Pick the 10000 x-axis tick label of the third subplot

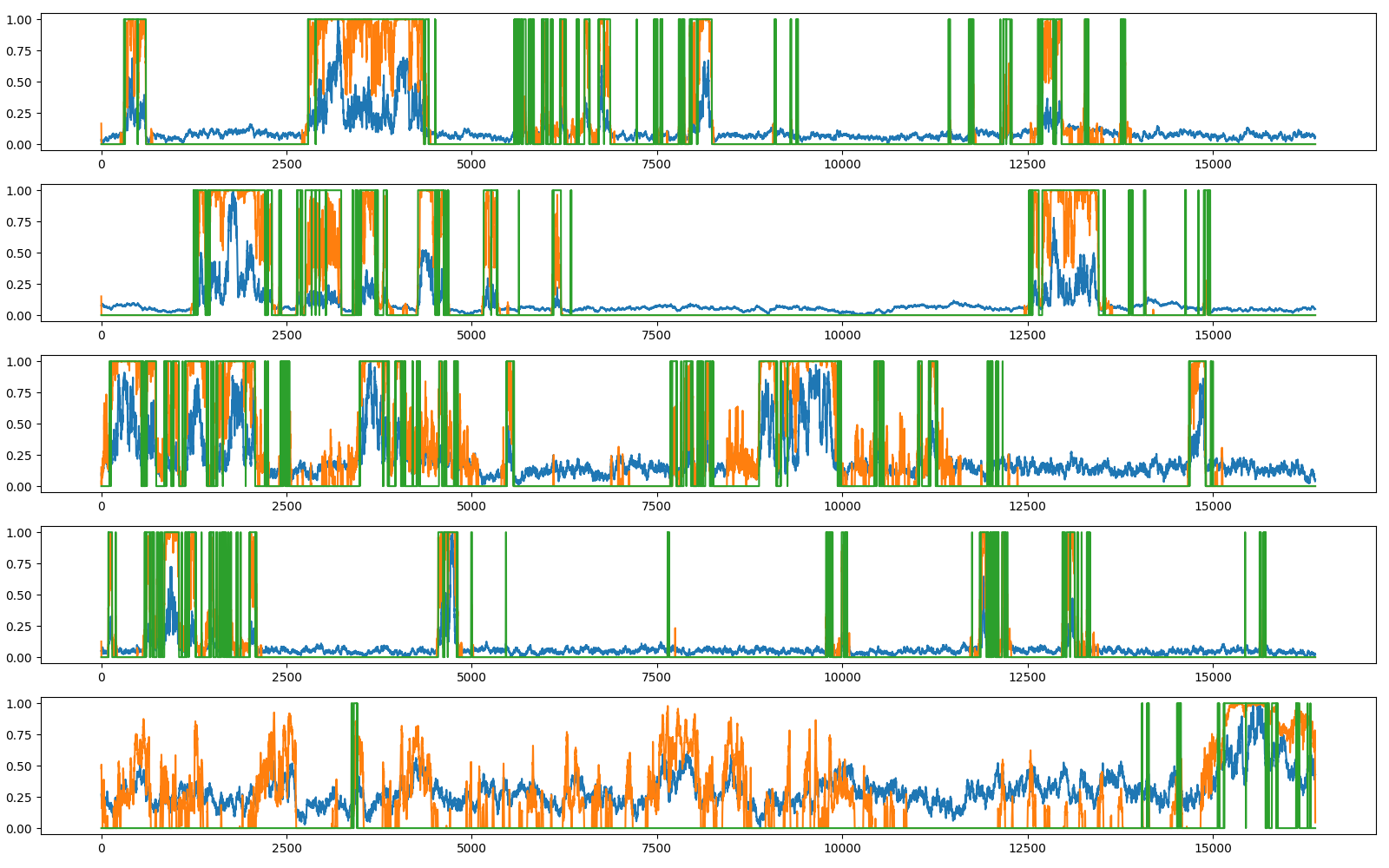(x=842, y=506)
